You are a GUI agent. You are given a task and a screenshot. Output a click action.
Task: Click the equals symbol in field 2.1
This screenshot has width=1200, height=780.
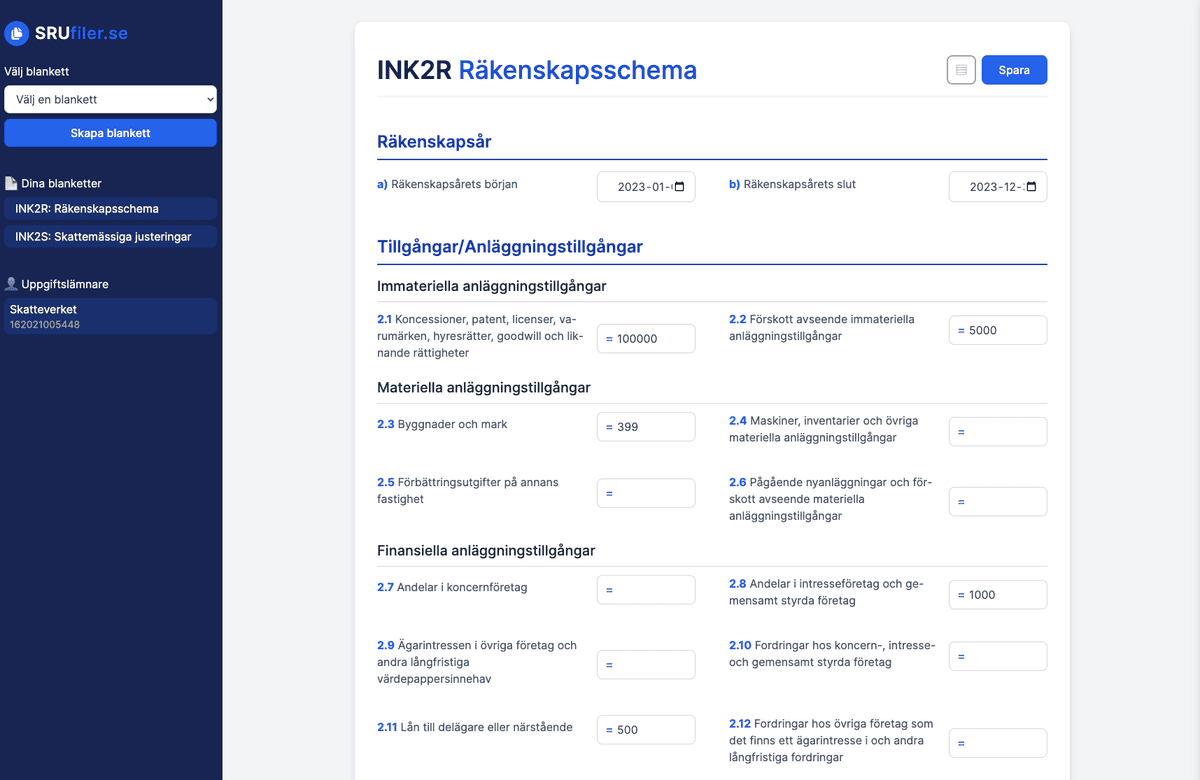(x=610, y=338)
